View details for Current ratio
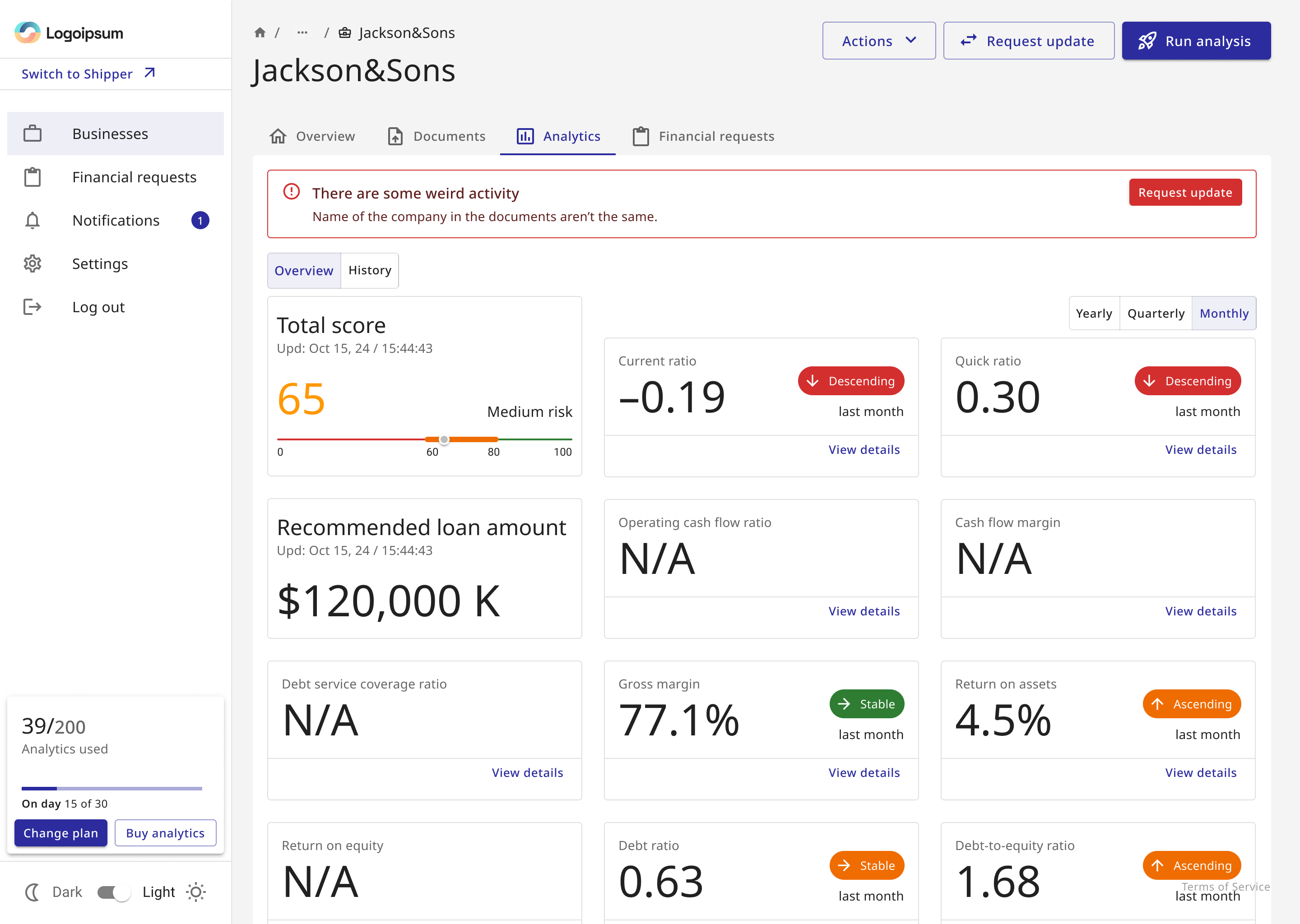Viewport: 1300px width, 924px height. click(864, 449)
